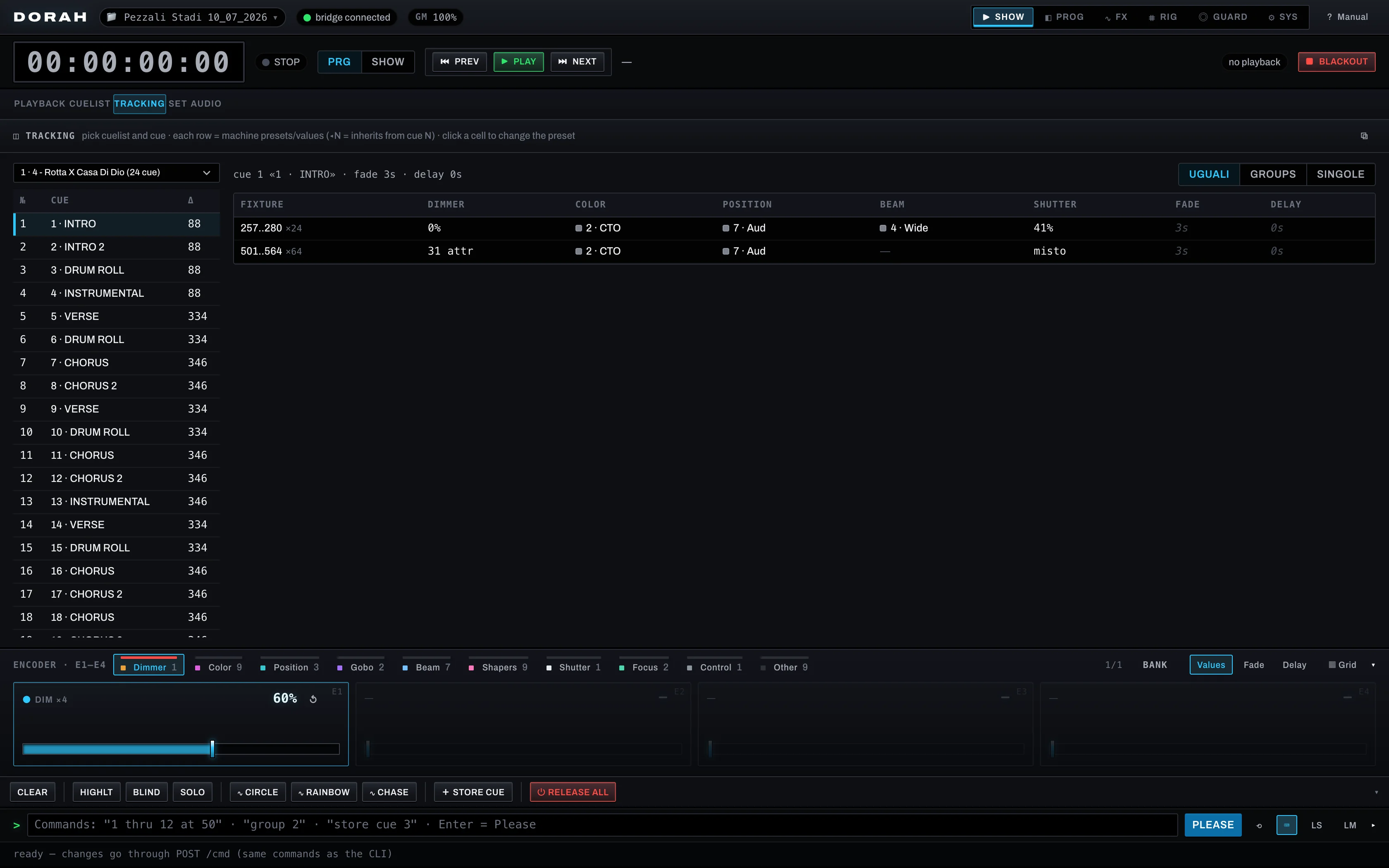The height and width of the screenshot is (868, 1389).
Task: Open the GUARD view
Action: pos(1223,17)
